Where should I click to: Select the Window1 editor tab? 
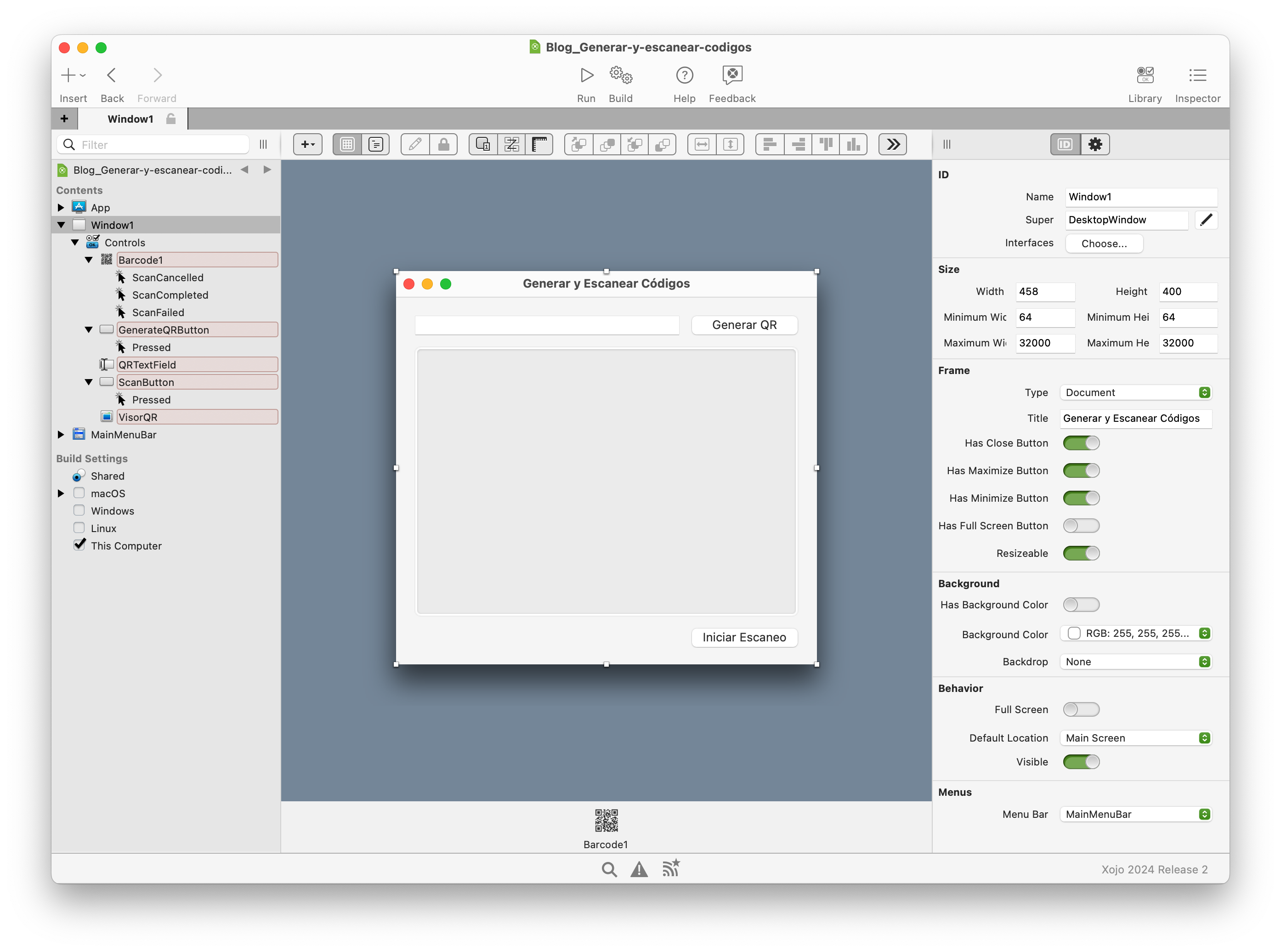pos(133,119)
